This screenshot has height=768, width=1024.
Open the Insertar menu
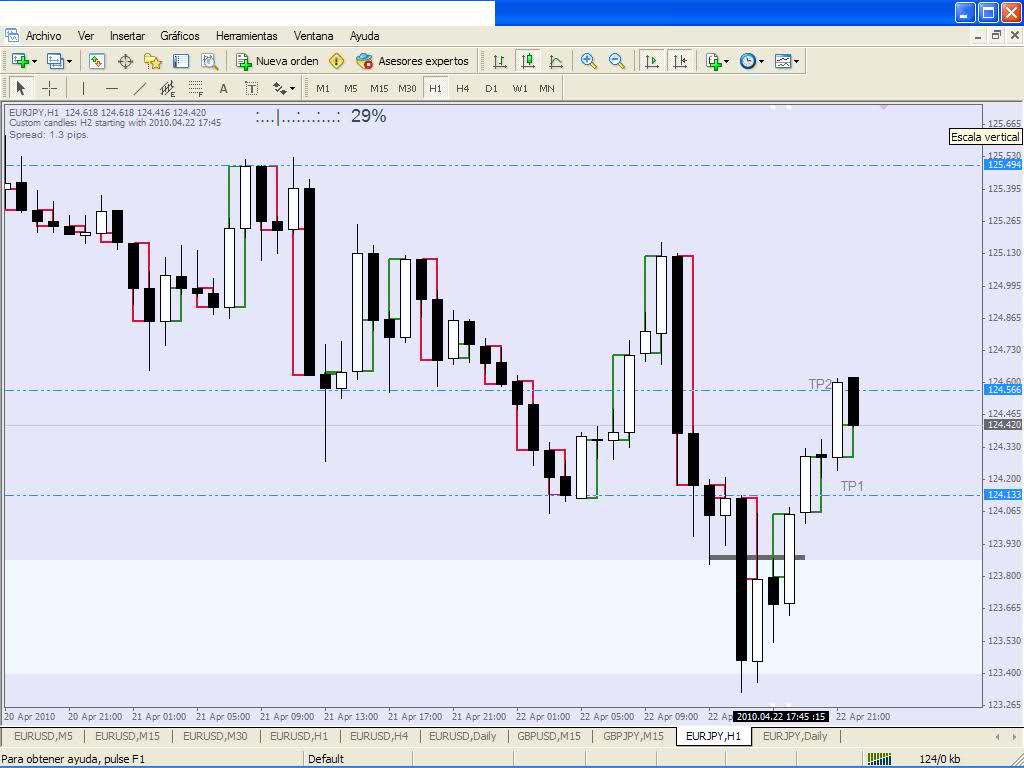tap(127, 36)
